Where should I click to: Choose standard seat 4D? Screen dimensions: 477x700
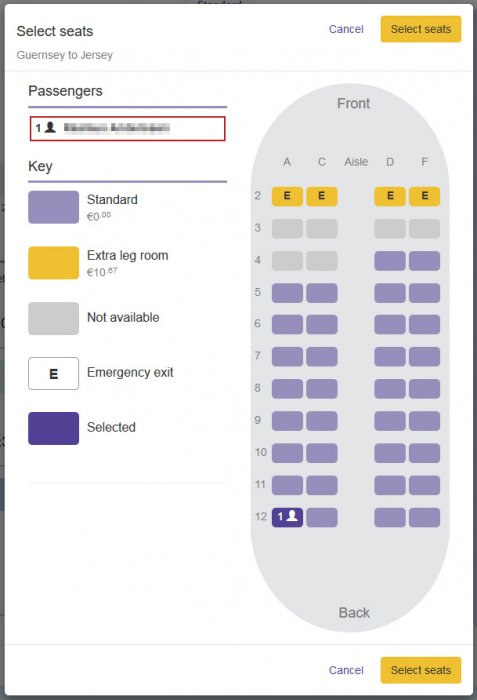(x=390, y=261)
